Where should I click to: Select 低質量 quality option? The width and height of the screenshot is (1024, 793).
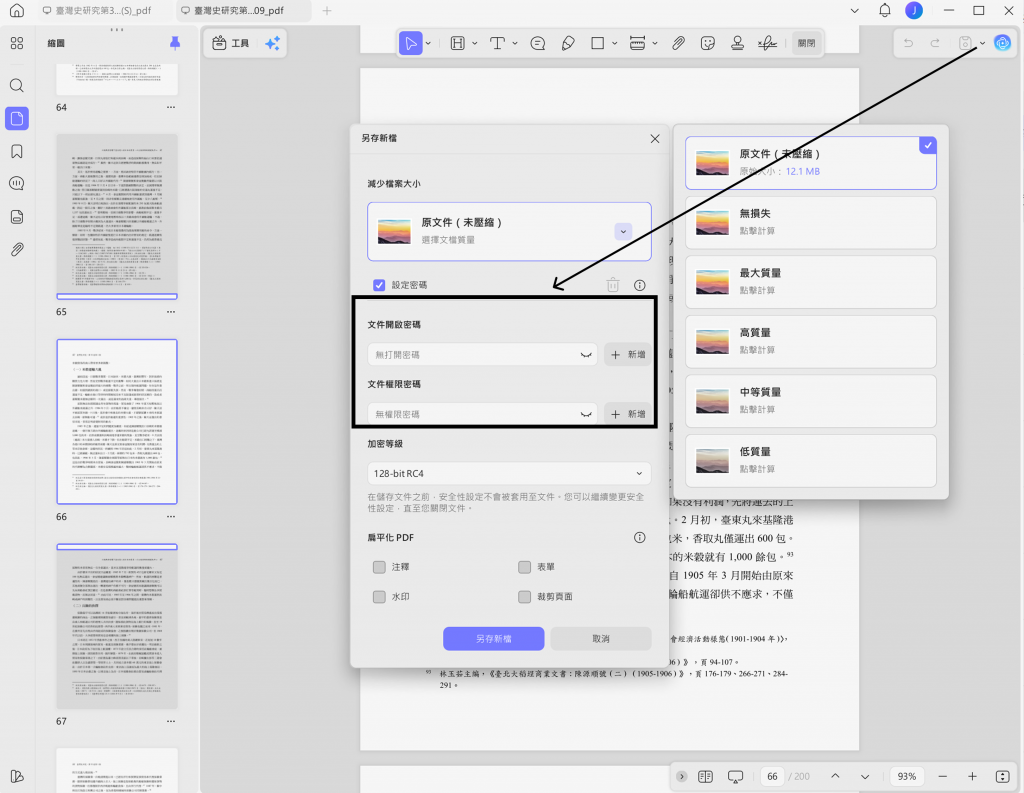pos(810,461)
